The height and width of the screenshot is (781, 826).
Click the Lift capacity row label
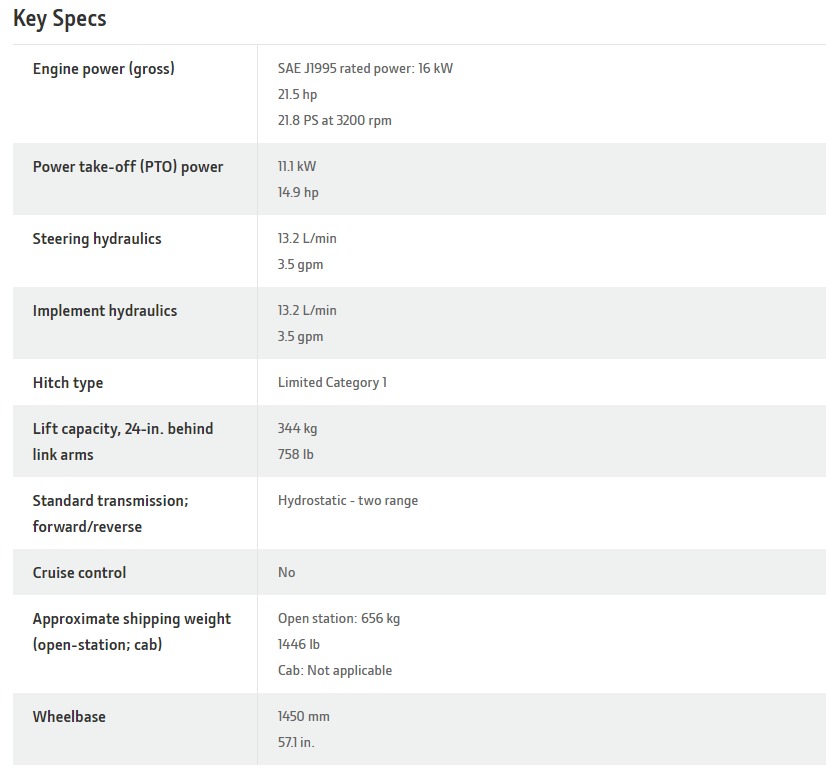pyautogui.click(x=122, y=441)
